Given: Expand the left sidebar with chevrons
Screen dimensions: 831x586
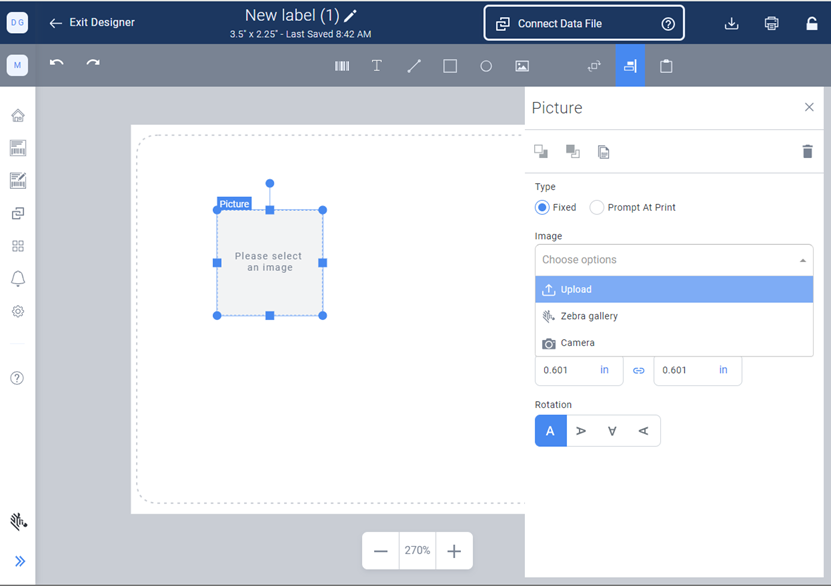Looking at the screenshot, I should point(19,561).
